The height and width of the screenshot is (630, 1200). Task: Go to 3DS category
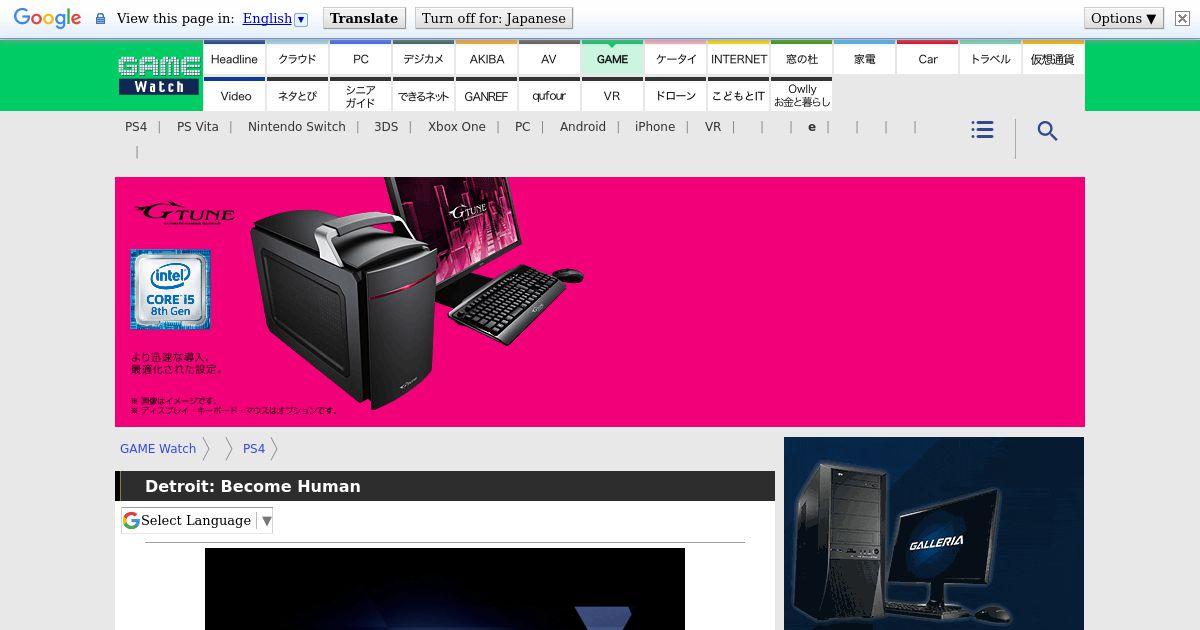pyautogui.click(x=386, y=127)
